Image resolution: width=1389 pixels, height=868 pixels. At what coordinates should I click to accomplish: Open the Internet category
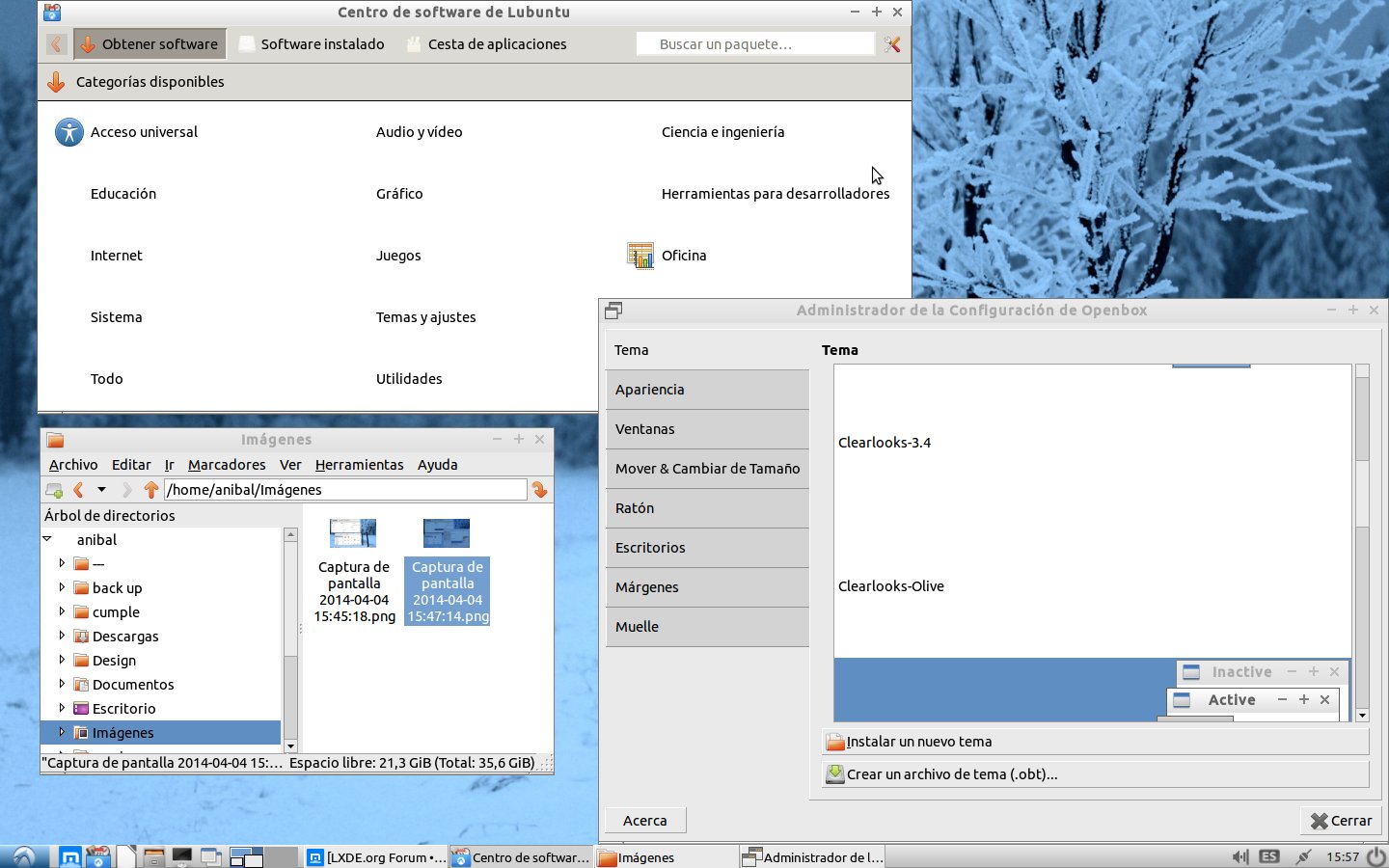tap(116, 256)
